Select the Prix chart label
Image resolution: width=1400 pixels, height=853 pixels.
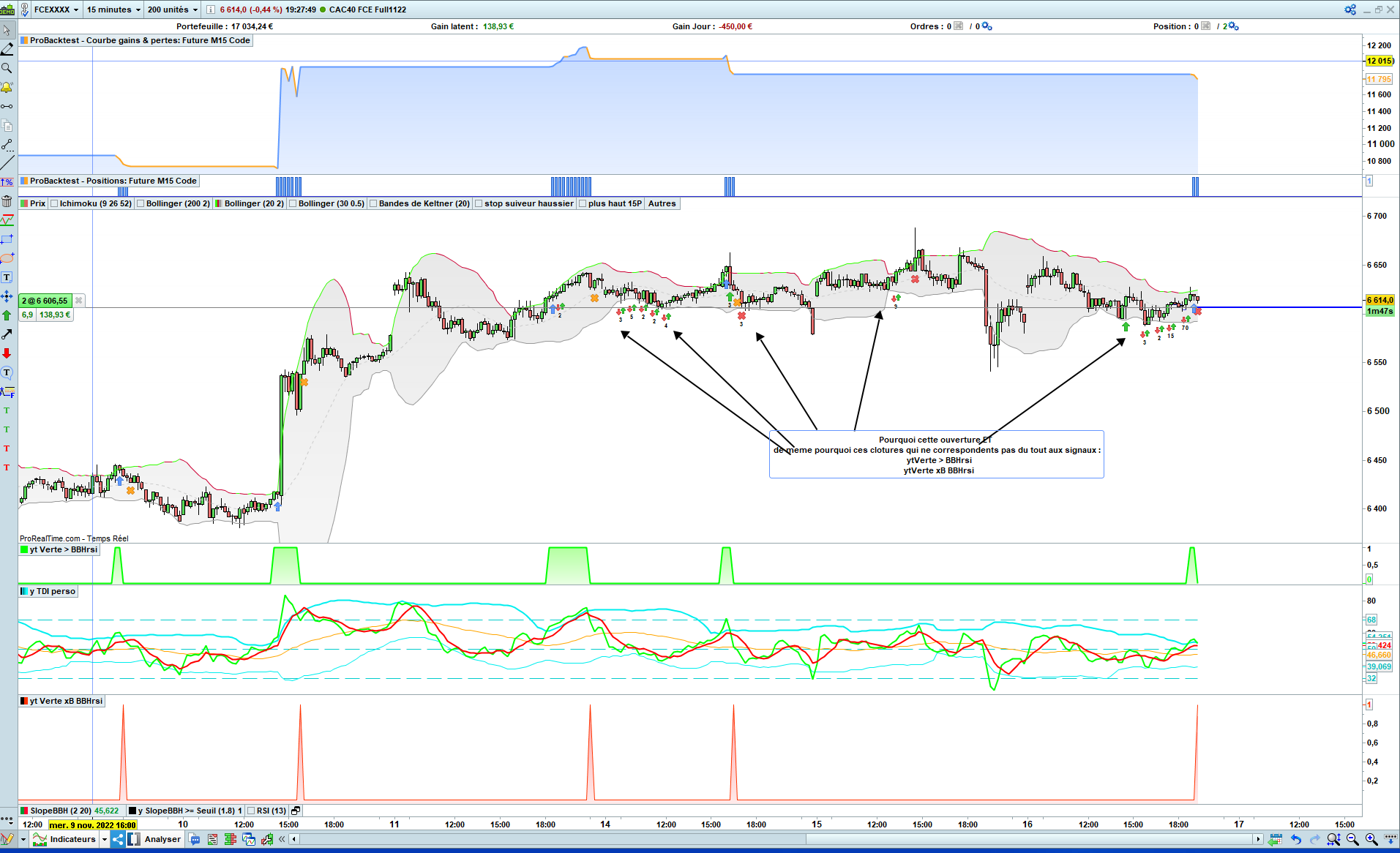point(34,204)
